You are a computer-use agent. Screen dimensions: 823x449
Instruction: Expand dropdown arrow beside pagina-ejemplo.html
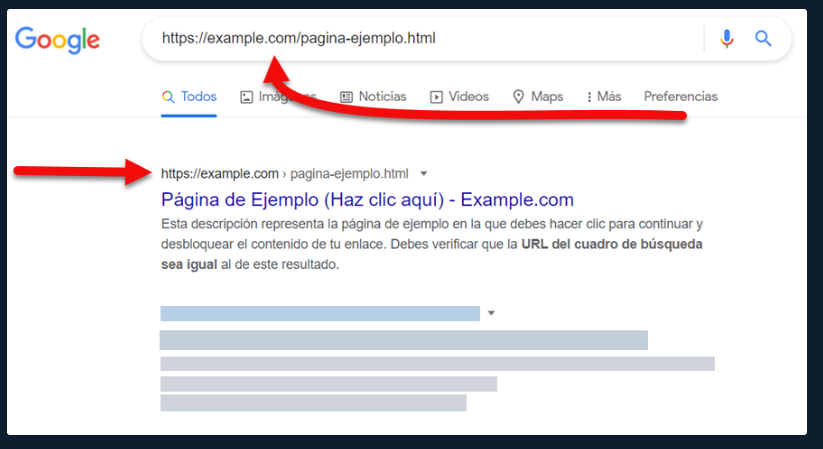(x=424, y=174)
